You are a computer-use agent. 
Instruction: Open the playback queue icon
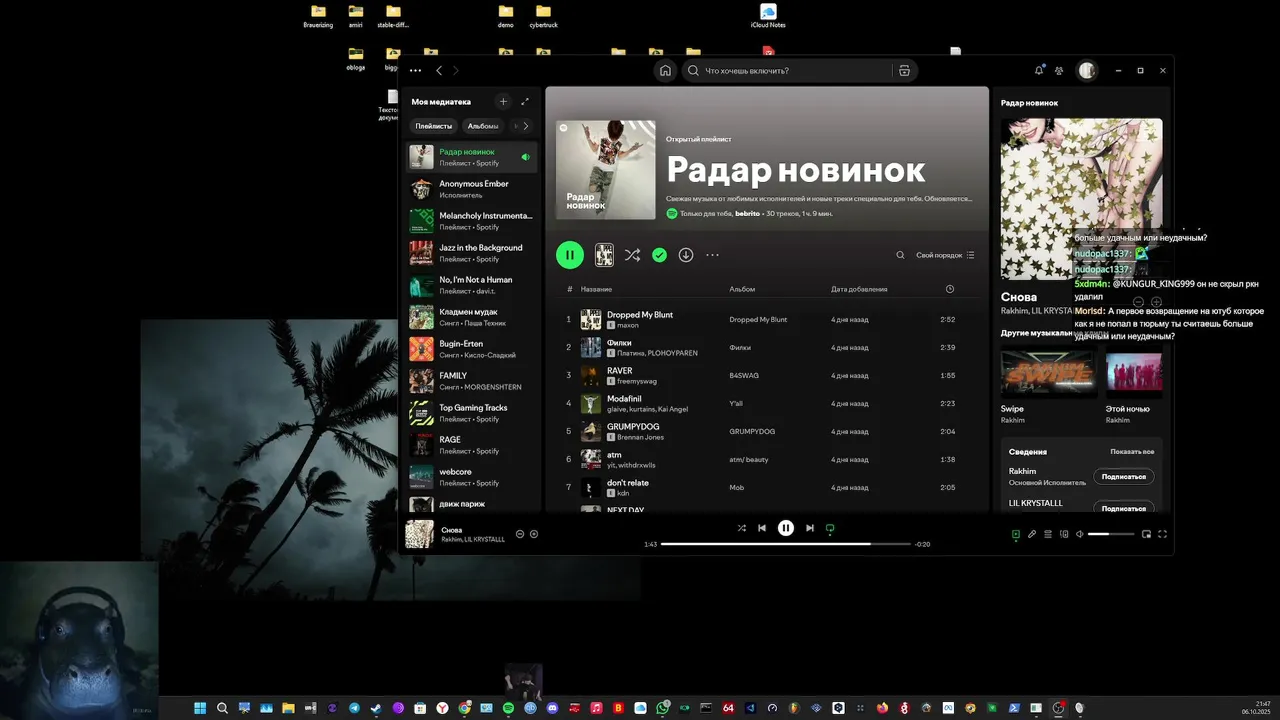click(1048, 534)
